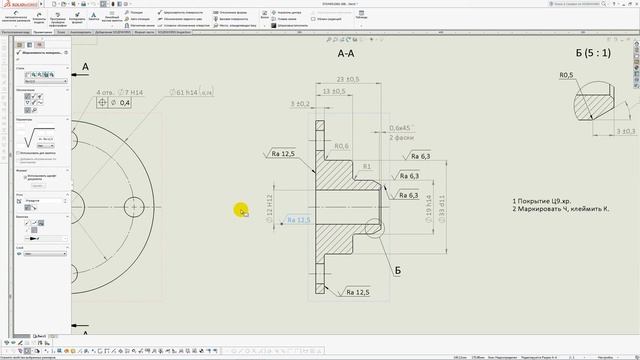Select the Лист1 sheet tab
Screen dimensions: 640x360
pos(39,336)
